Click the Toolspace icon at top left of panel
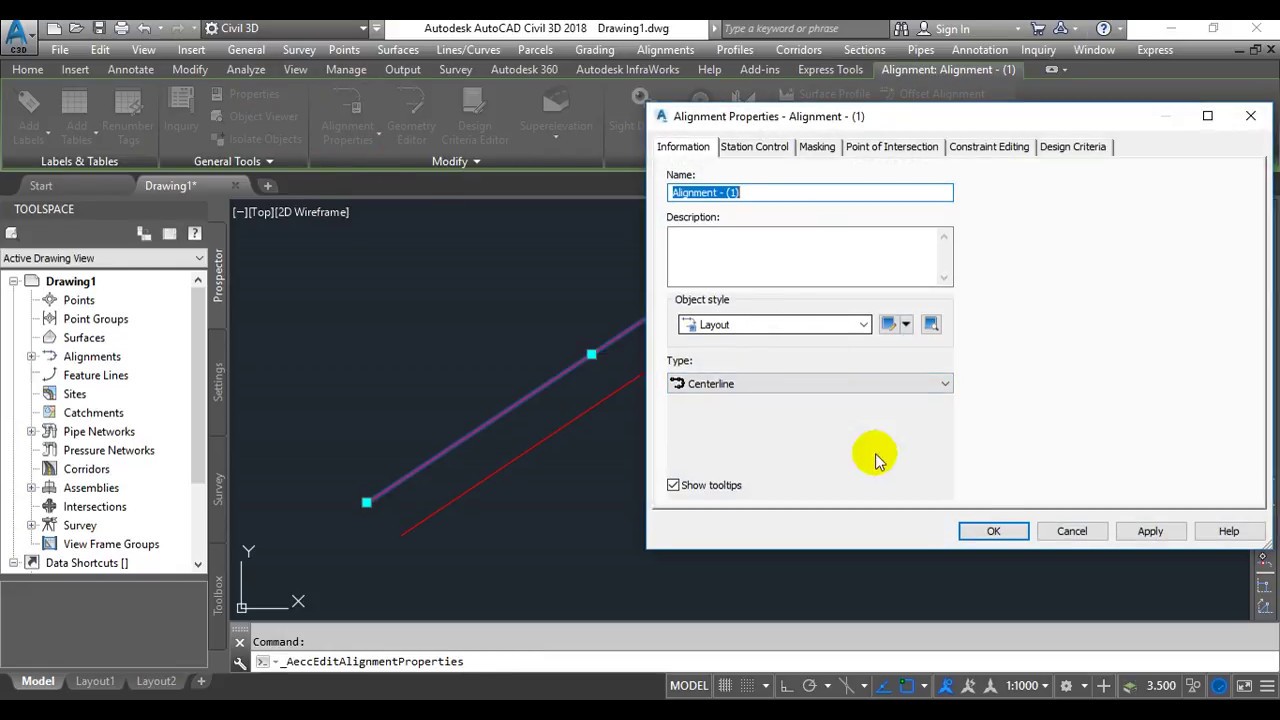 (x=11, y=233)
